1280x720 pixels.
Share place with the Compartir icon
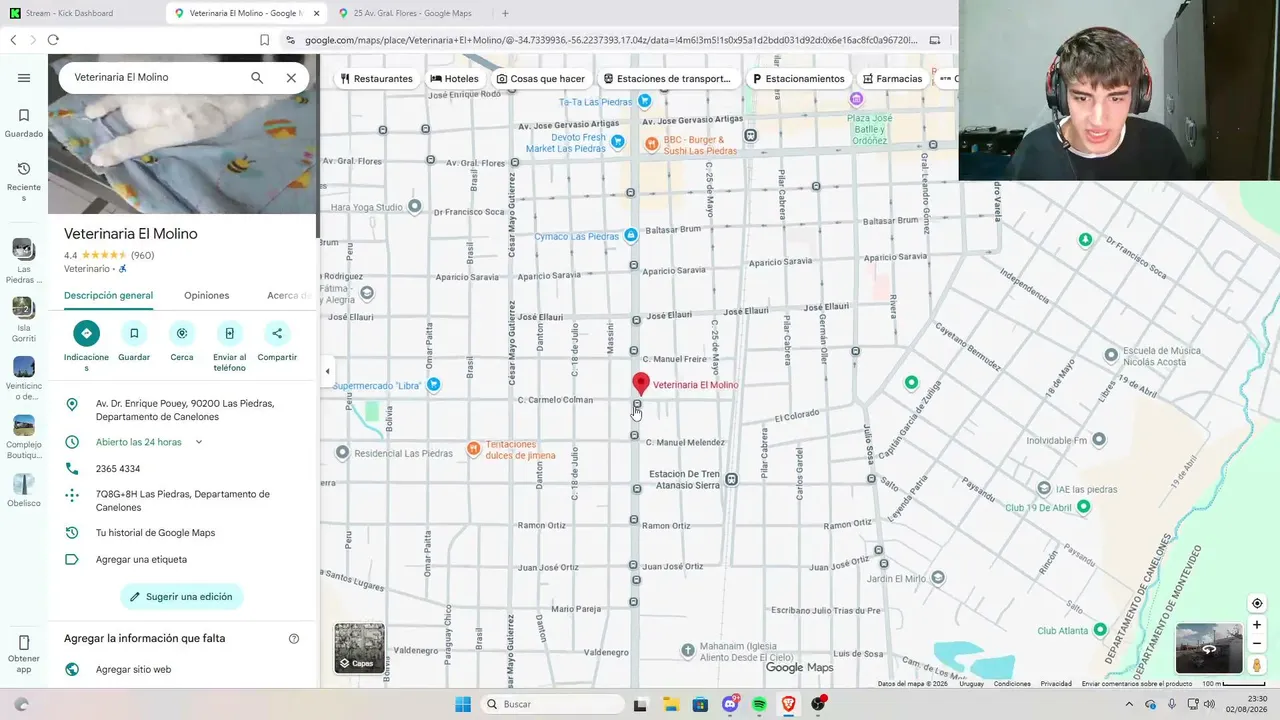(277, 333)
